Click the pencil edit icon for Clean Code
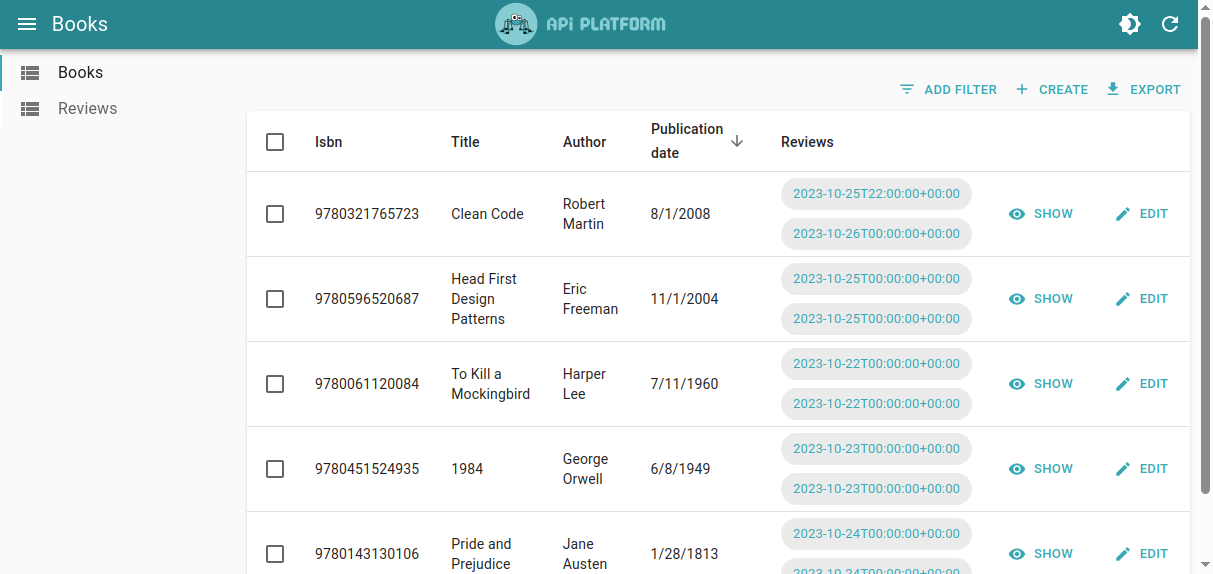Viewport: 1213px width, 574px height. (1123, 214)
